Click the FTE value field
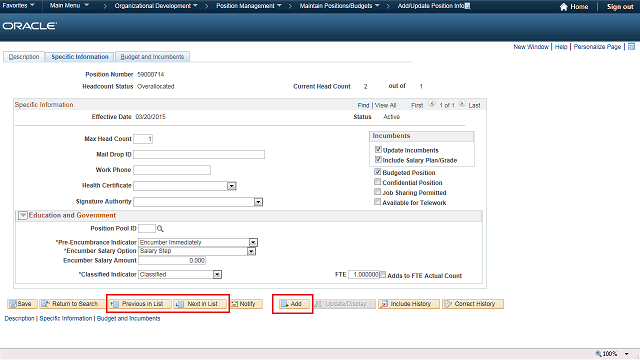Image resolution: width=640 pixels, height=360 pixels. (x=364, y=275)
